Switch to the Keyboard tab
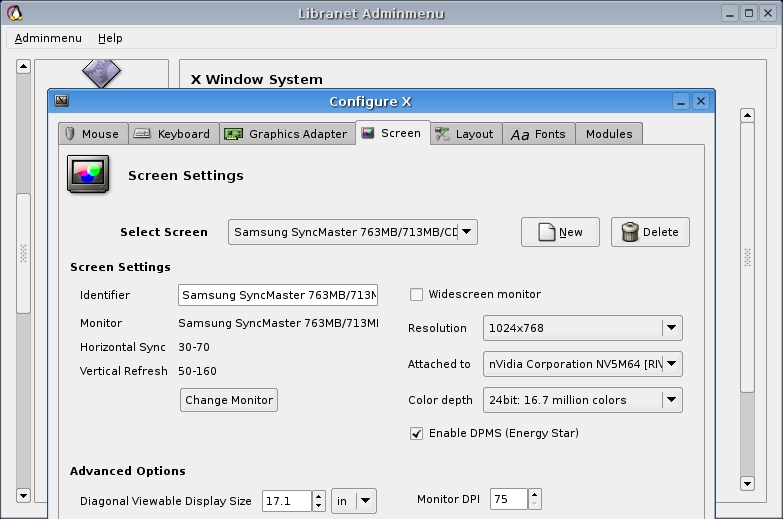 point(172,134)
